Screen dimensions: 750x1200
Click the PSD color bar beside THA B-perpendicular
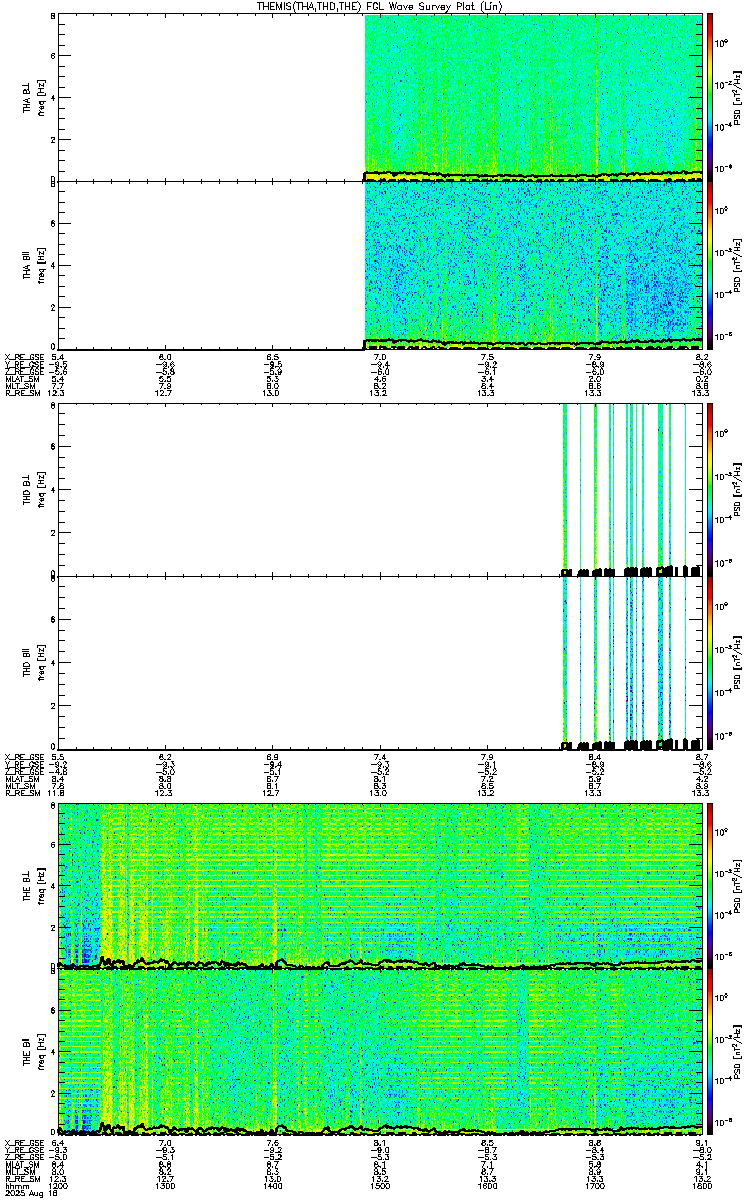click(x=710, y=98)
